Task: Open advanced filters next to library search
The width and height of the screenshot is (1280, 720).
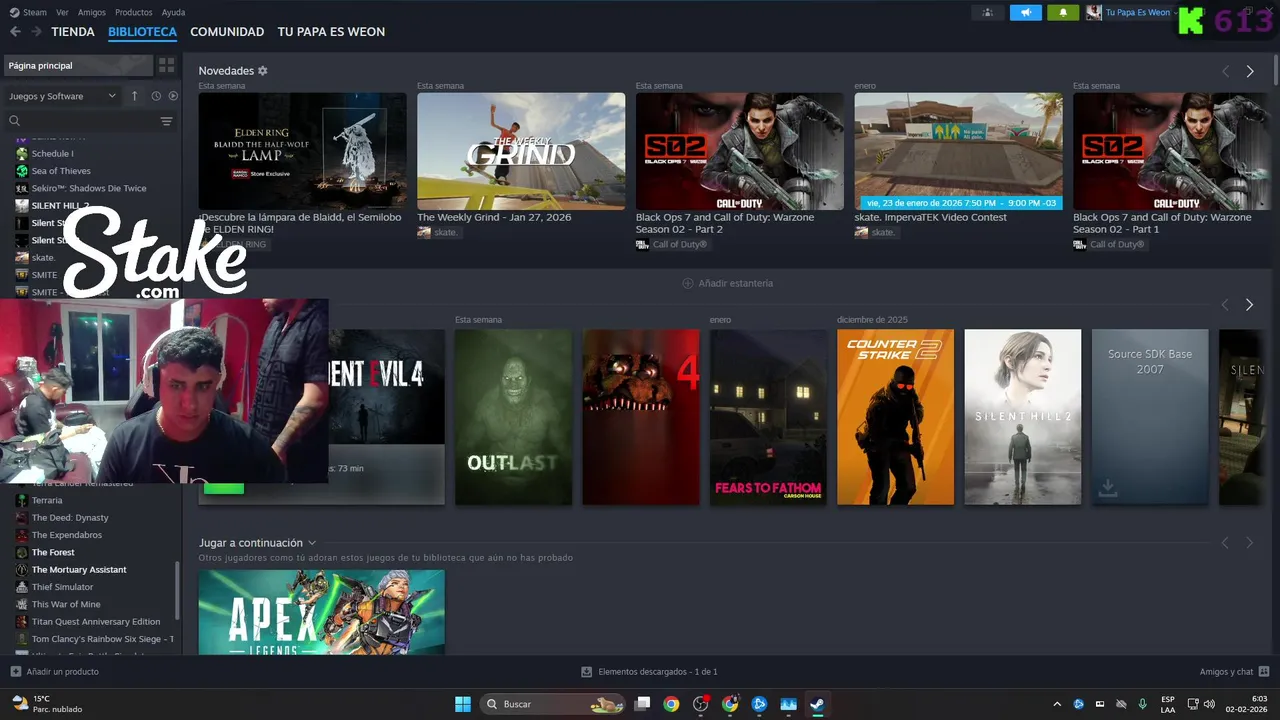Action: [x=166, y=121]
